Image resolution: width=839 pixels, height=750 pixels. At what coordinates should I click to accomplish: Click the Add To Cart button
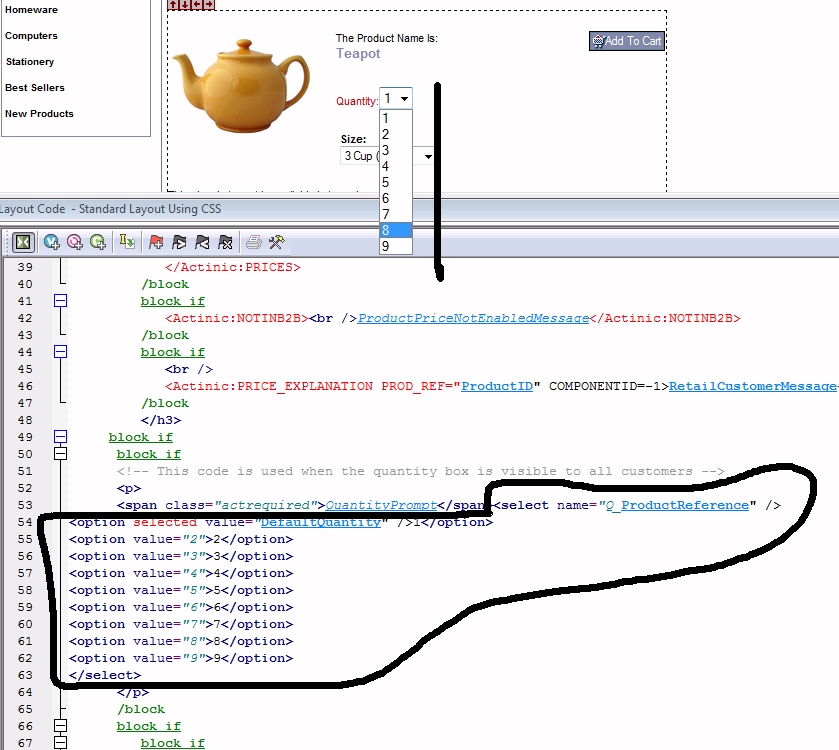[x=627, y=41]
